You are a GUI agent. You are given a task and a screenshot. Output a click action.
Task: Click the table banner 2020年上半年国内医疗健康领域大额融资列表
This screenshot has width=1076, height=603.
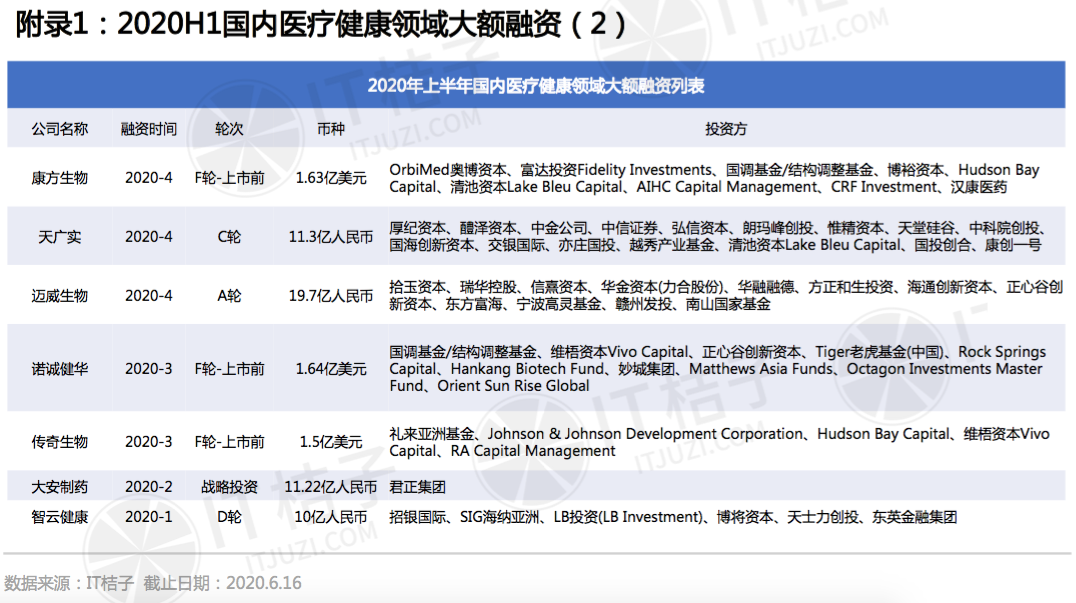(x=536, y=86)
